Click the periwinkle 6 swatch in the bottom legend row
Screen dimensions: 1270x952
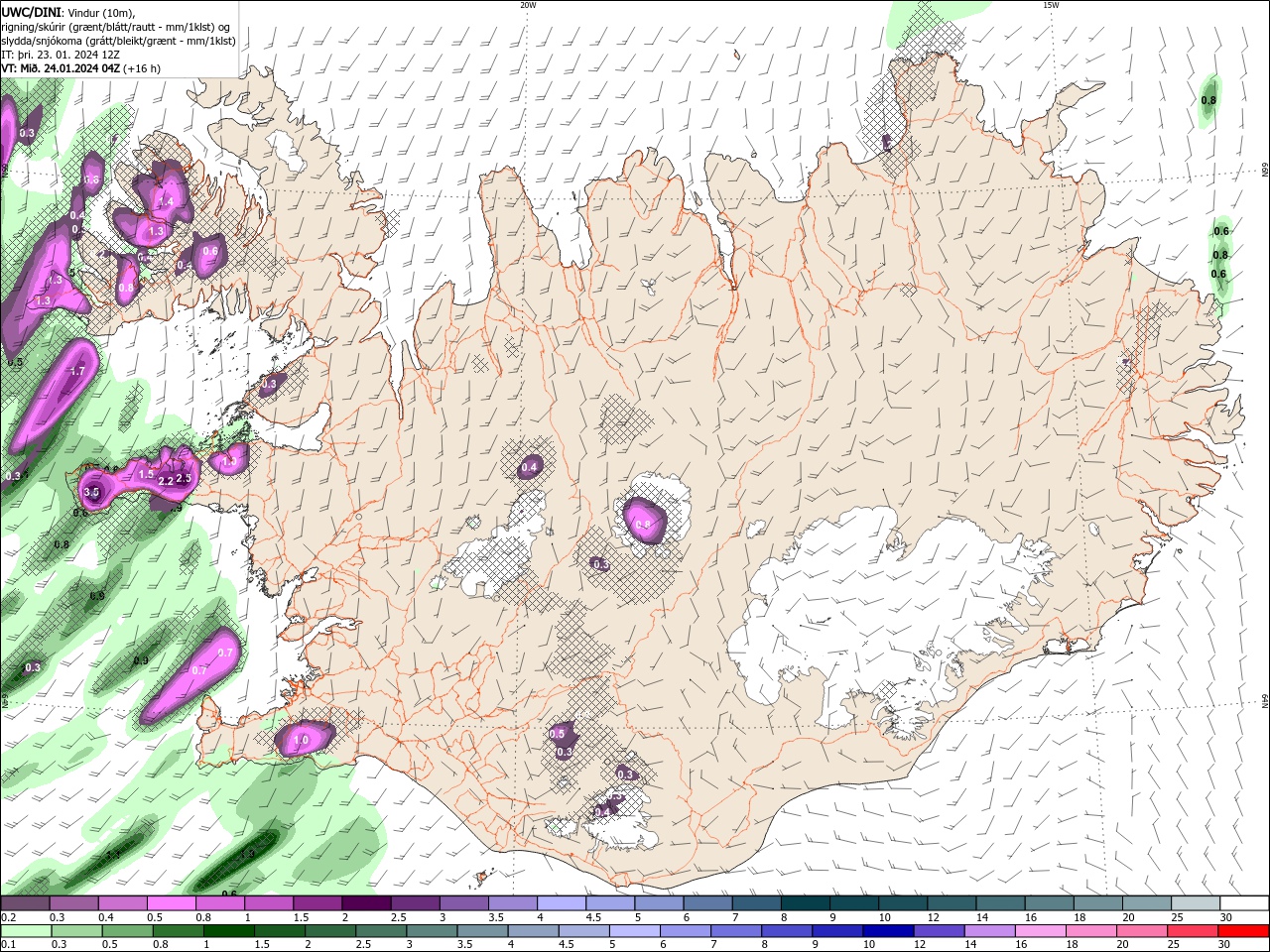[x=686, y=931]
